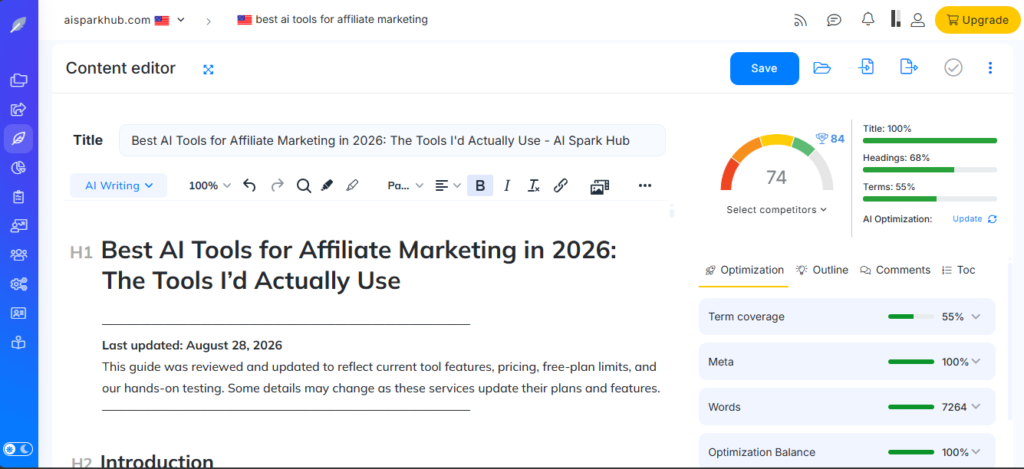Click the best ai tools for affiliate marketing breadcrumb
The width and height of the screenshot is (1024, 469).
tap(332, 20)
